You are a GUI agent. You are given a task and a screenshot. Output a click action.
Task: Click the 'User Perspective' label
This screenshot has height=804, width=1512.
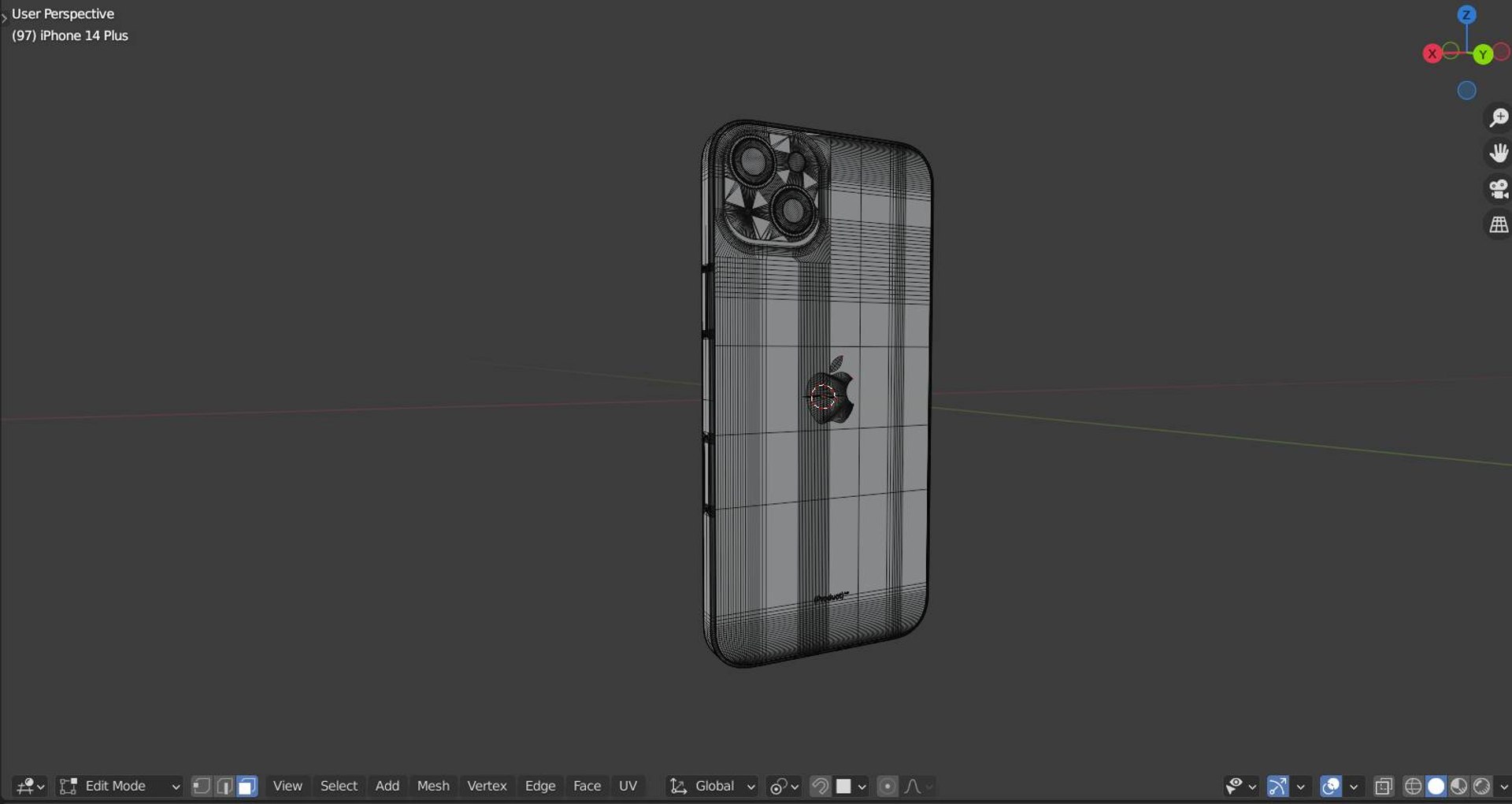(x=63, y=14)
